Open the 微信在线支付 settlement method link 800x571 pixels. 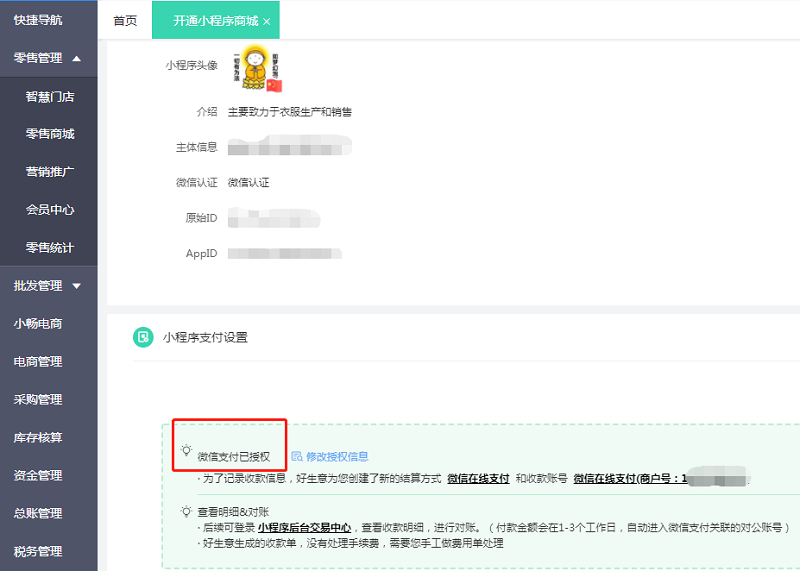(x=478, y=479)
